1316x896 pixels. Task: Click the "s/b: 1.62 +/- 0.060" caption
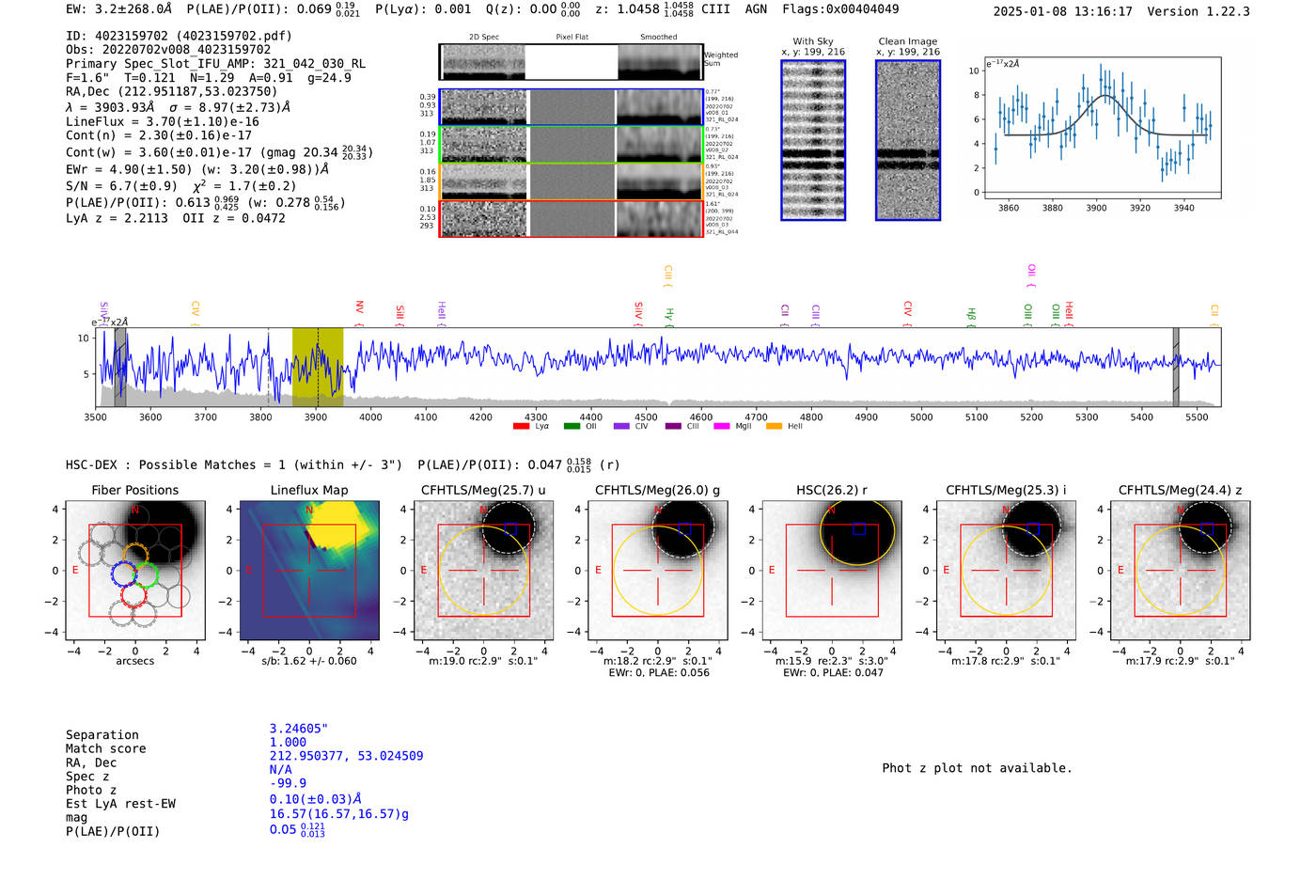(309, 661)
